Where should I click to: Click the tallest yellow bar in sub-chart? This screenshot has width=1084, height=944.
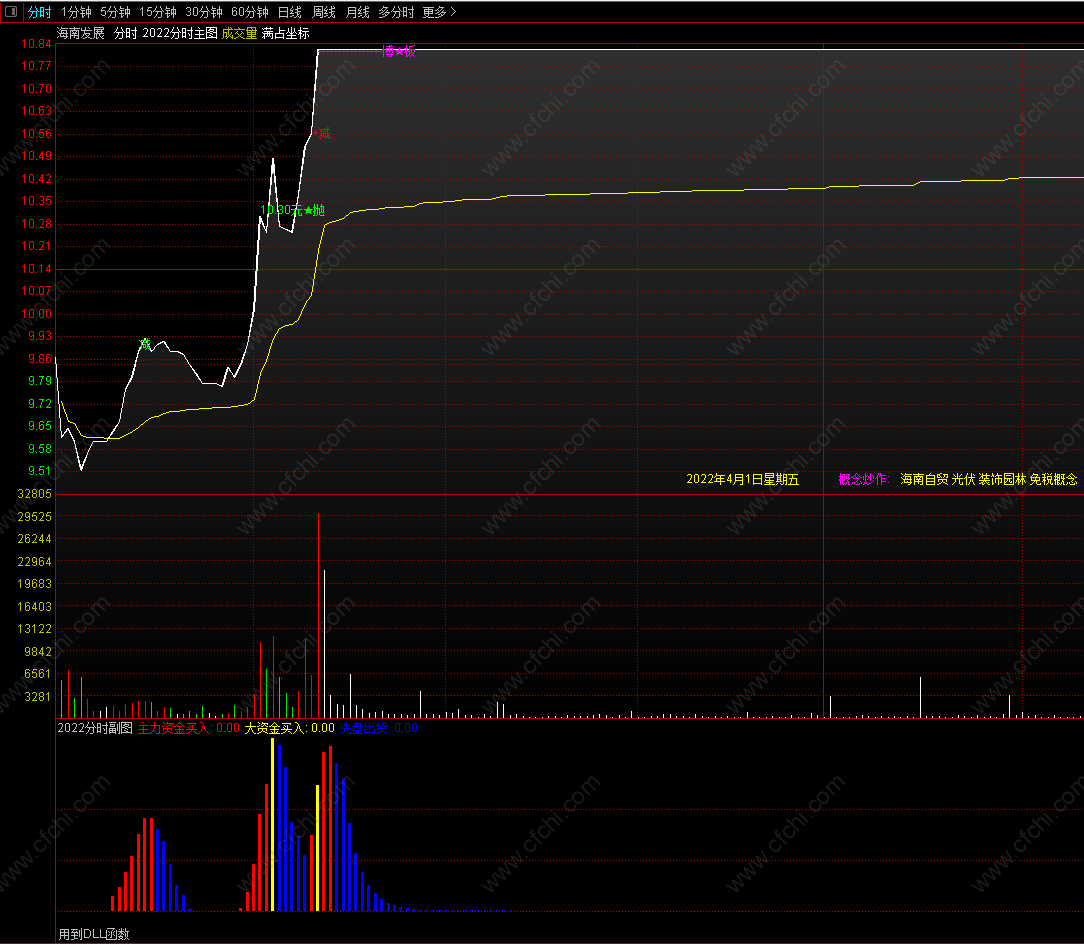coord(272,824)
